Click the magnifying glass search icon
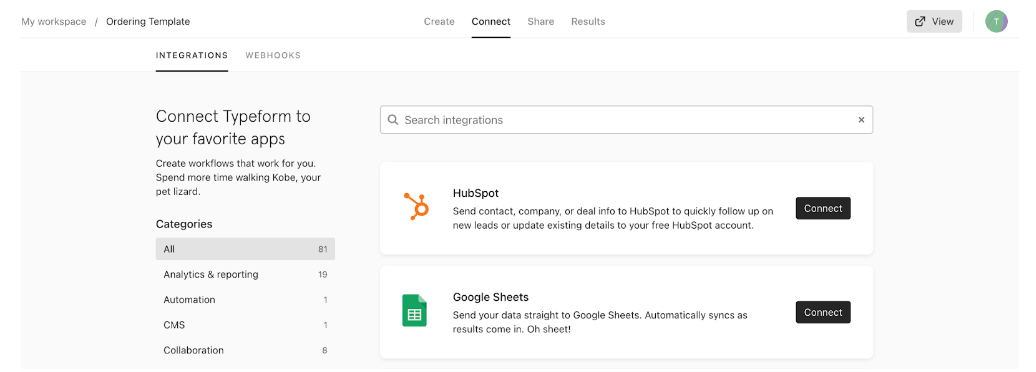The height and width of the screenshot is (372, 1036). (x=393, y=120)
